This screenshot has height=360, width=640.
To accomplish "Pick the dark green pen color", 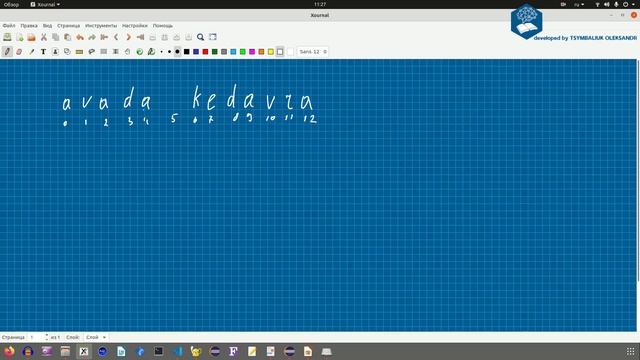I will pos(215,52).
